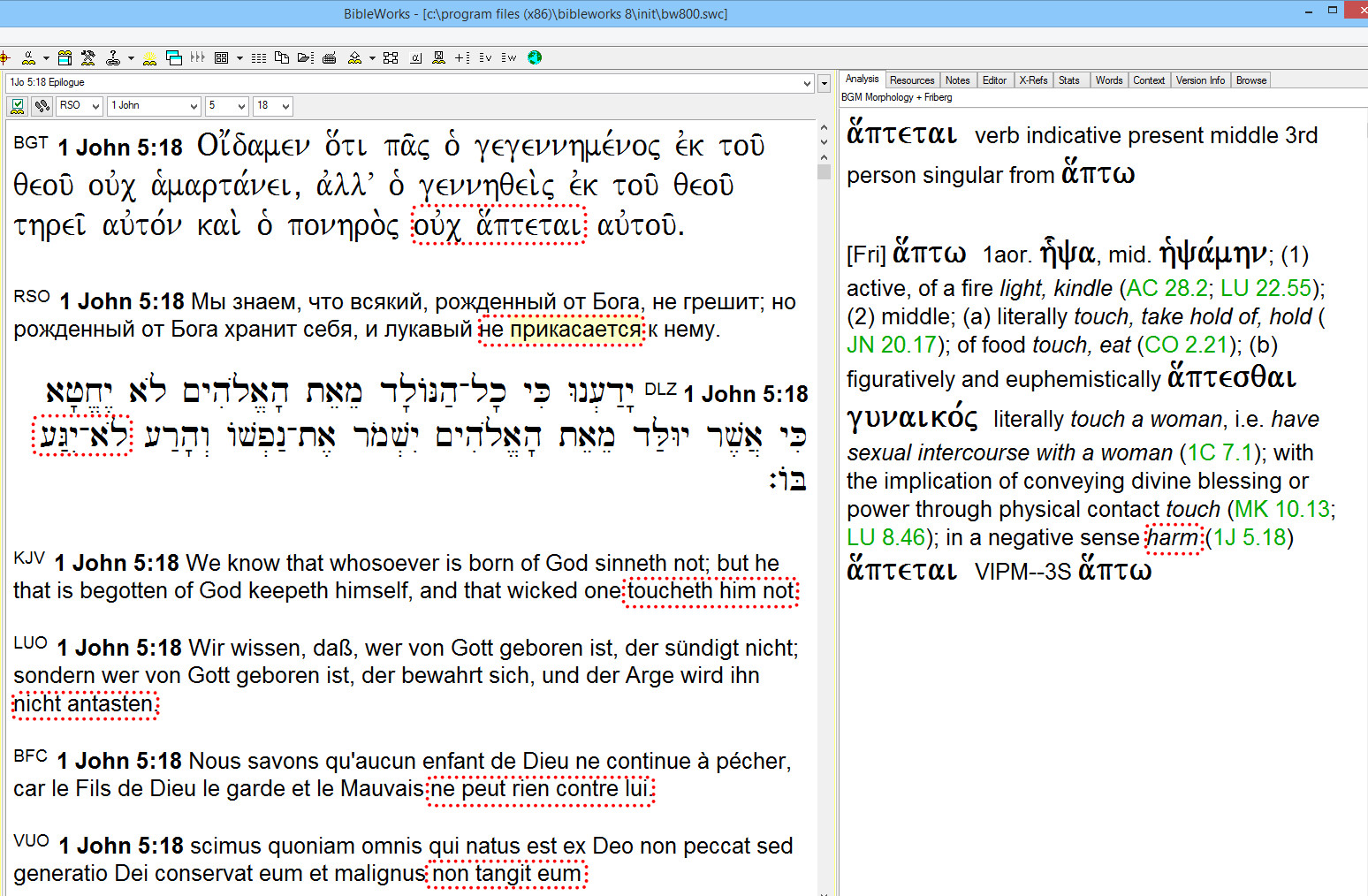
Task: Click the BFC version label
Action: pos(31,756)
